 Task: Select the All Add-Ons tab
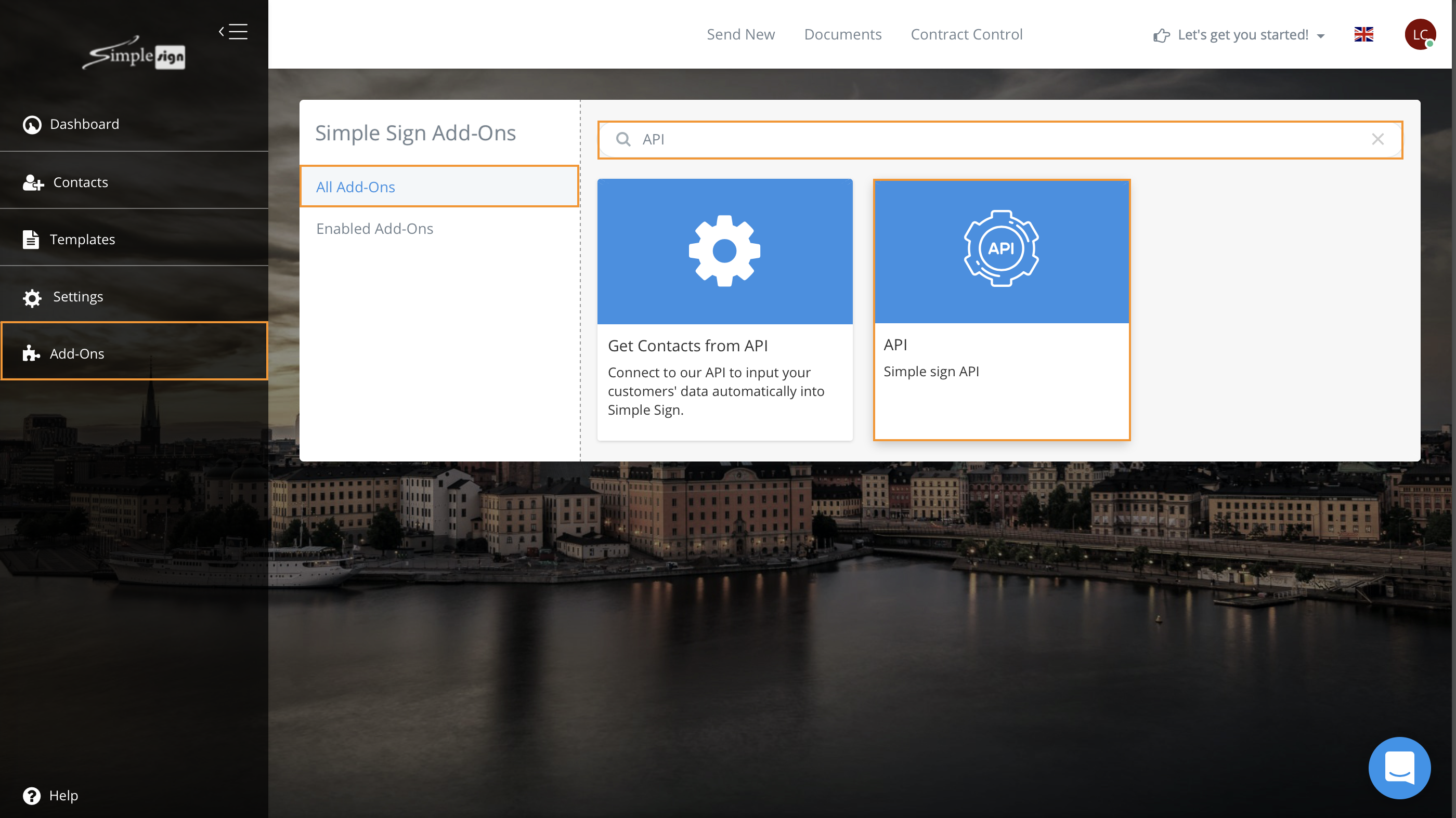(x=439, y=187)
